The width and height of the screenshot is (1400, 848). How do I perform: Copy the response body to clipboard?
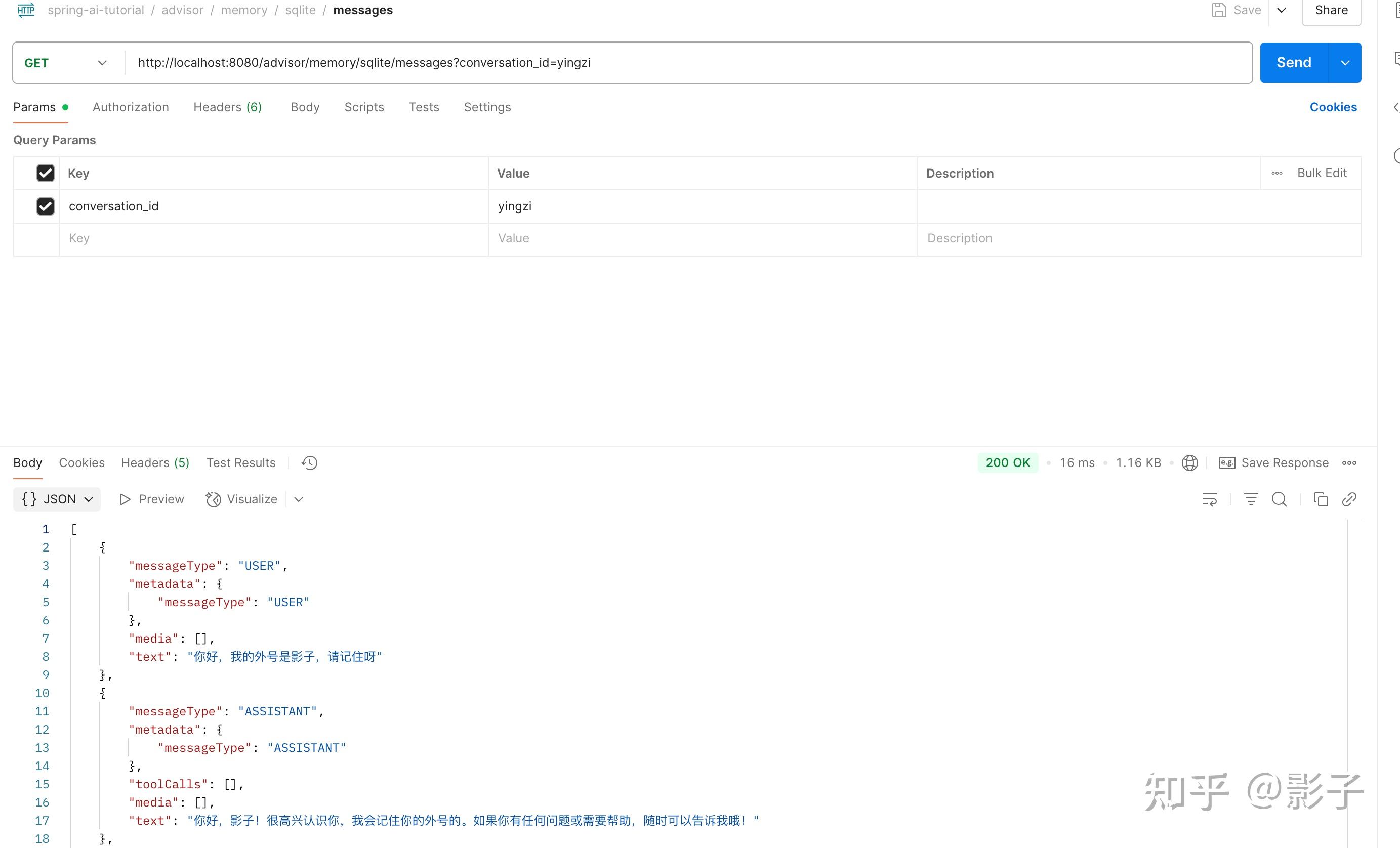pos(1321,499)
